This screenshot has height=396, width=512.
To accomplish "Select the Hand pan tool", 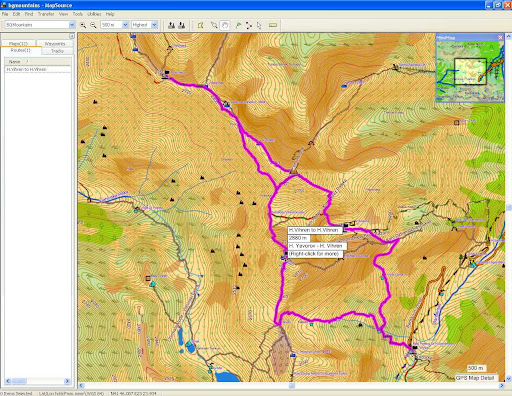I will coord(225,25).
